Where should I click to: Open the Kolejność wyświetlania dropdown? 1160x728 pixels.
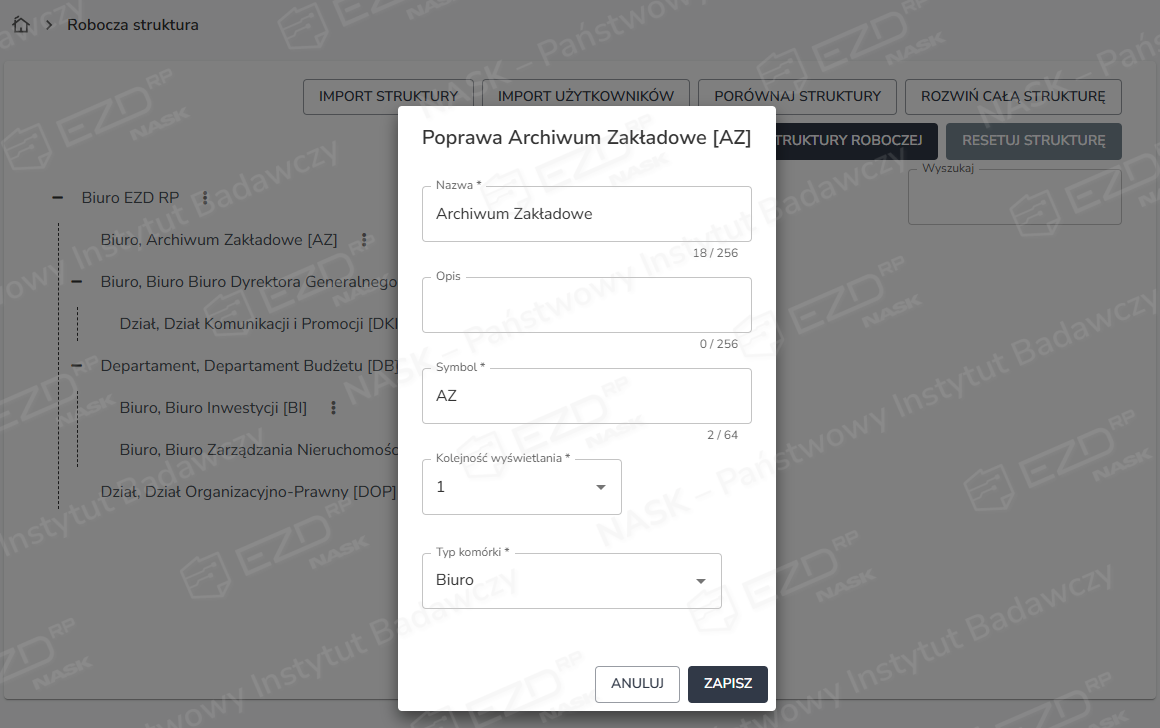click(x=521, y=487)
